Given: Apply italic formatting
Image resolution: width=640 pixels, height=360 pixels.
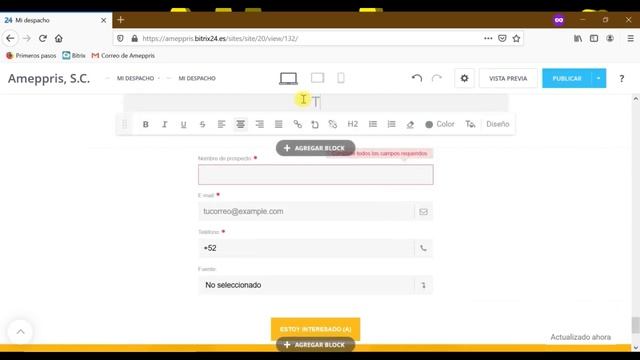Looking at the screenshot, I should [164, 124].
